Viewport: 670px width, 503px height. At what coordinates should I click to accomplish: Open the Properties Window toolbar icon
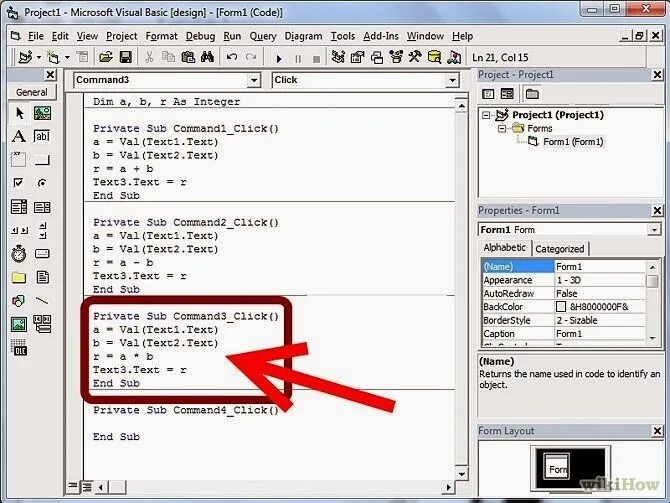[x=357, y=57]
